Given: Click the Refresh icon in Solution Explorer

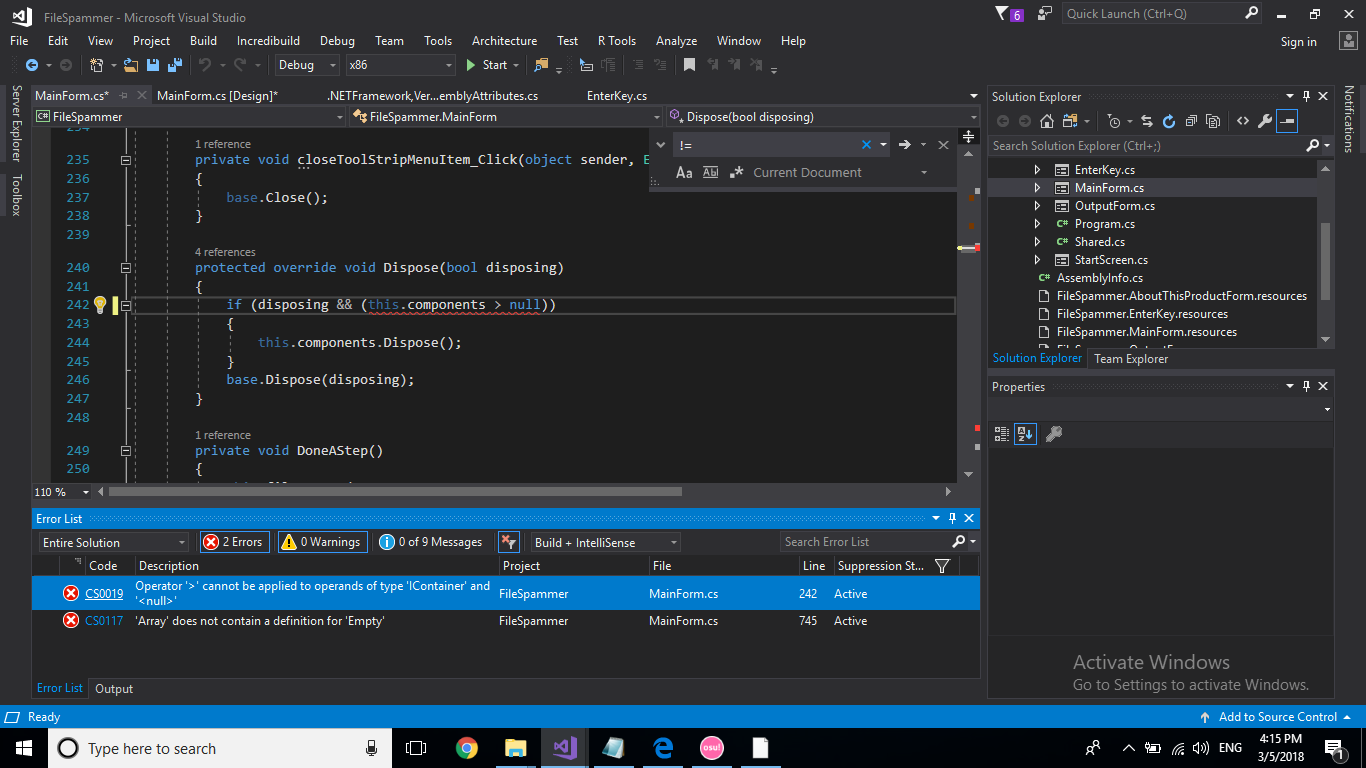Looking at the screenshot, I should click(1168, 121).
